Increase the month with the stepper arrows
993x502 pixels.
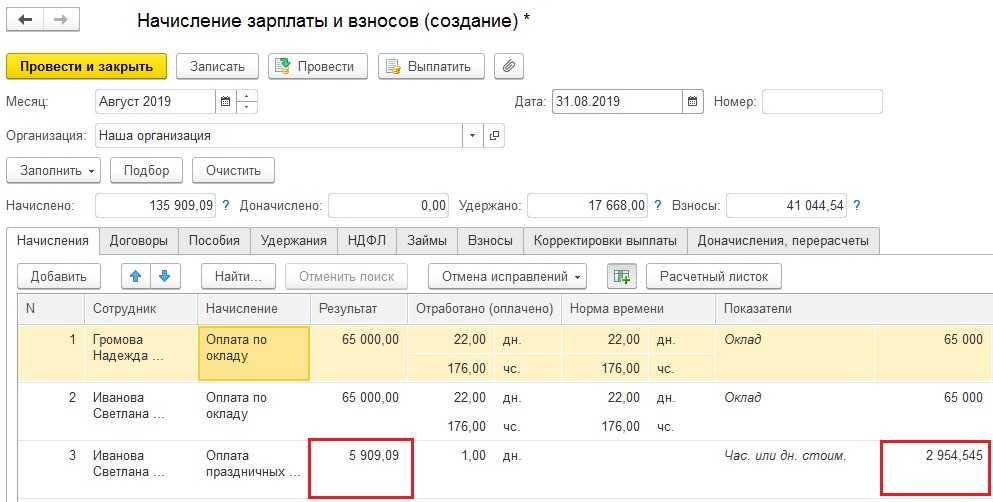click(247, 96)
